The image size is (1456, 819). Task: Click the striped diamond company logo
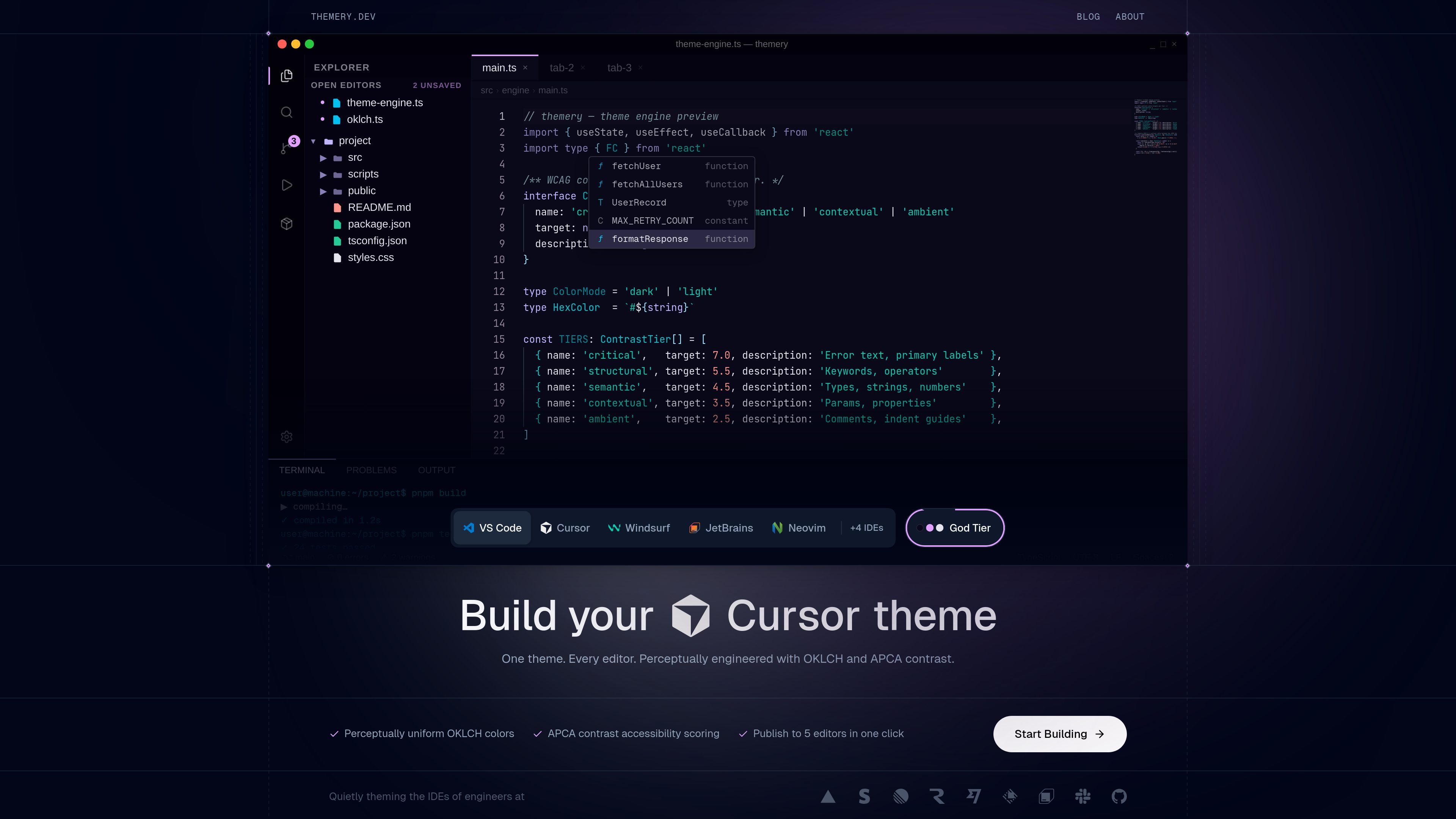(1010, 796)
